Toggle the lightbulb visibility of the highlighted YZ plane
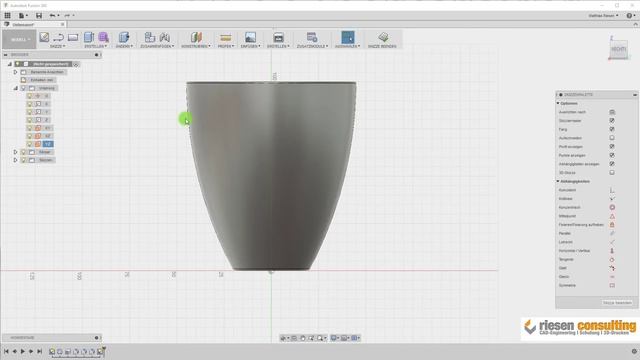640x360 pixels. tap(29, 144)
